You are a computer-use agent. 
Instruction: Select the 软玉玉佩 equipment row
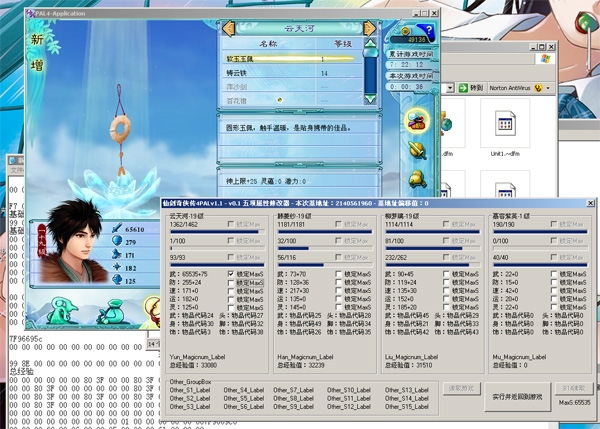[x=292, y=59]
